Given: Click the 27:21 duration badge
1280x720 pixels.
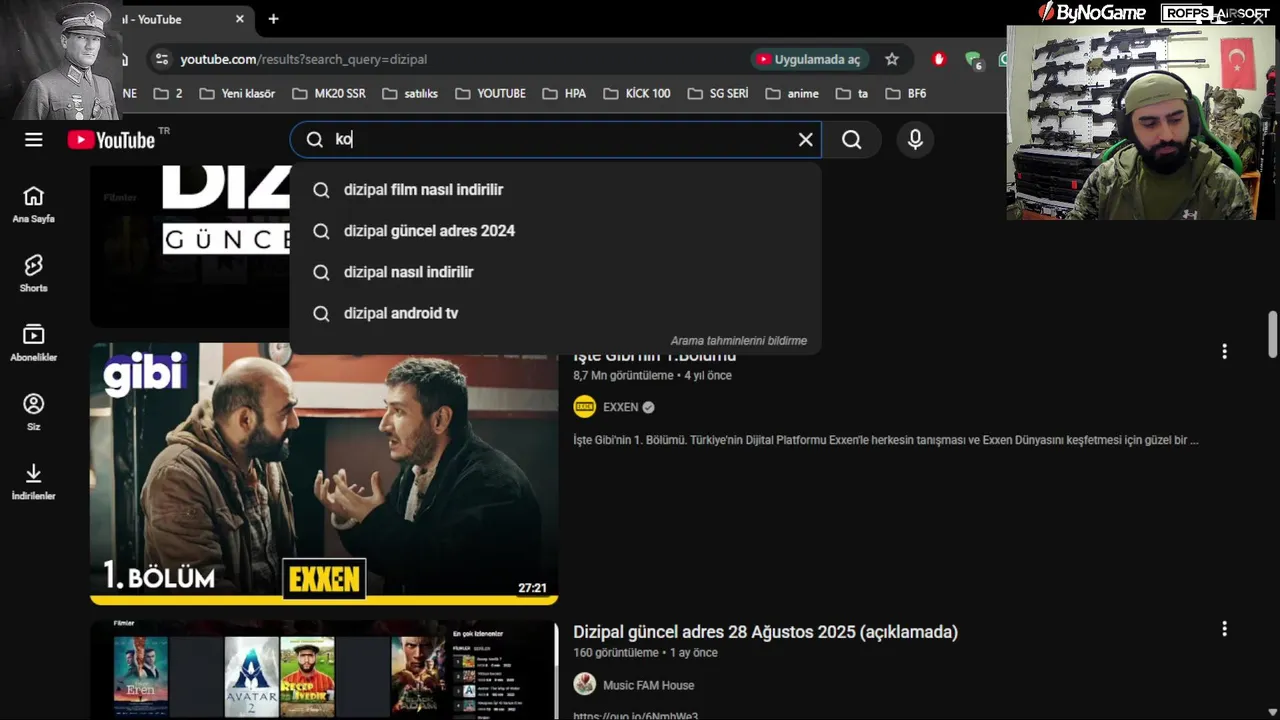Looking at the screenshot, I should [x=532, y=588].
